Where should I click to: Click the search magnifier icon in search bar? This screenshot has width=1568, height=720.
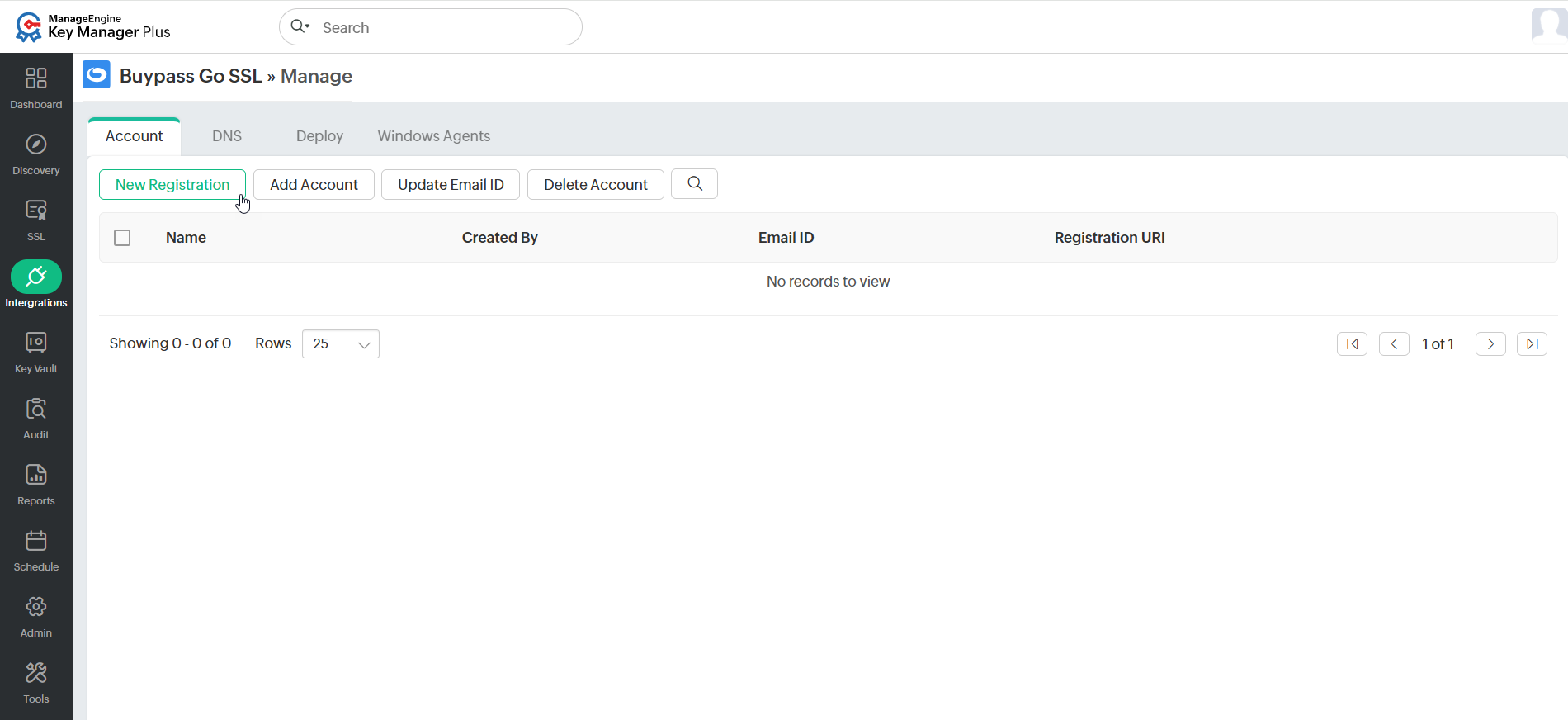[300, 26]
